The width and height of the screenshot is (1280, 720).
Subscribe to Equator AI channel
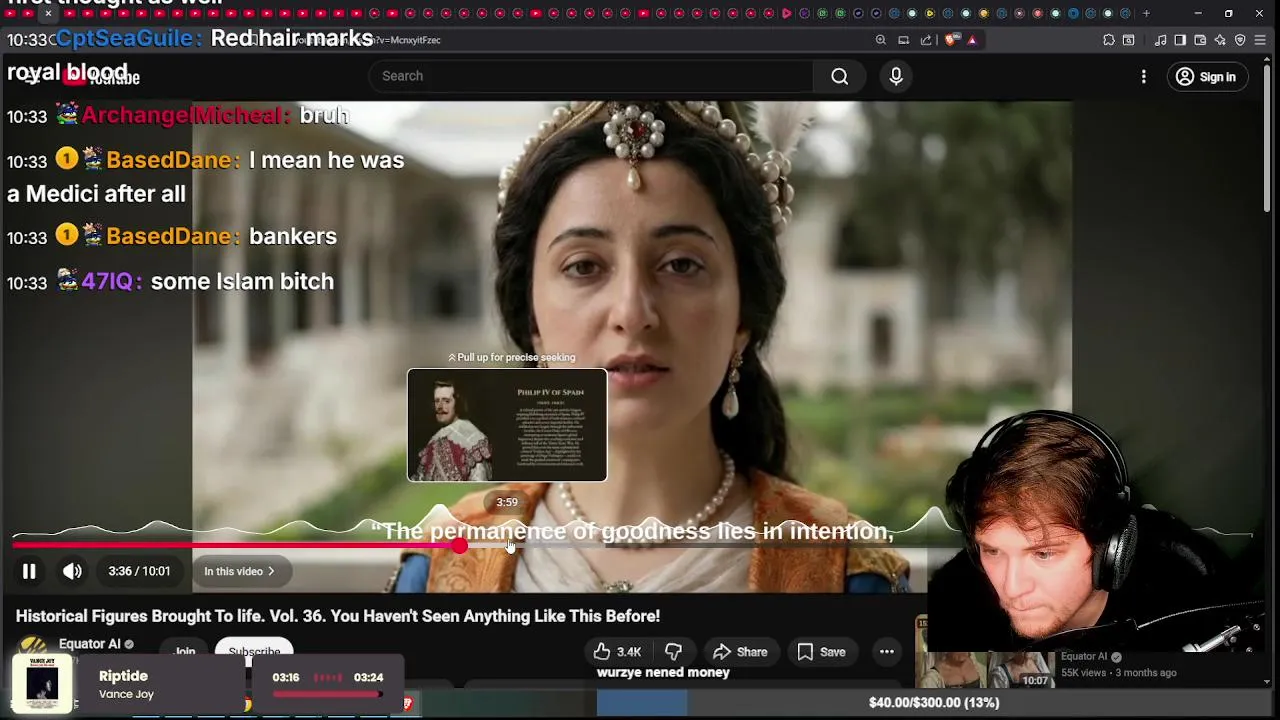click(x=254, y=652)
